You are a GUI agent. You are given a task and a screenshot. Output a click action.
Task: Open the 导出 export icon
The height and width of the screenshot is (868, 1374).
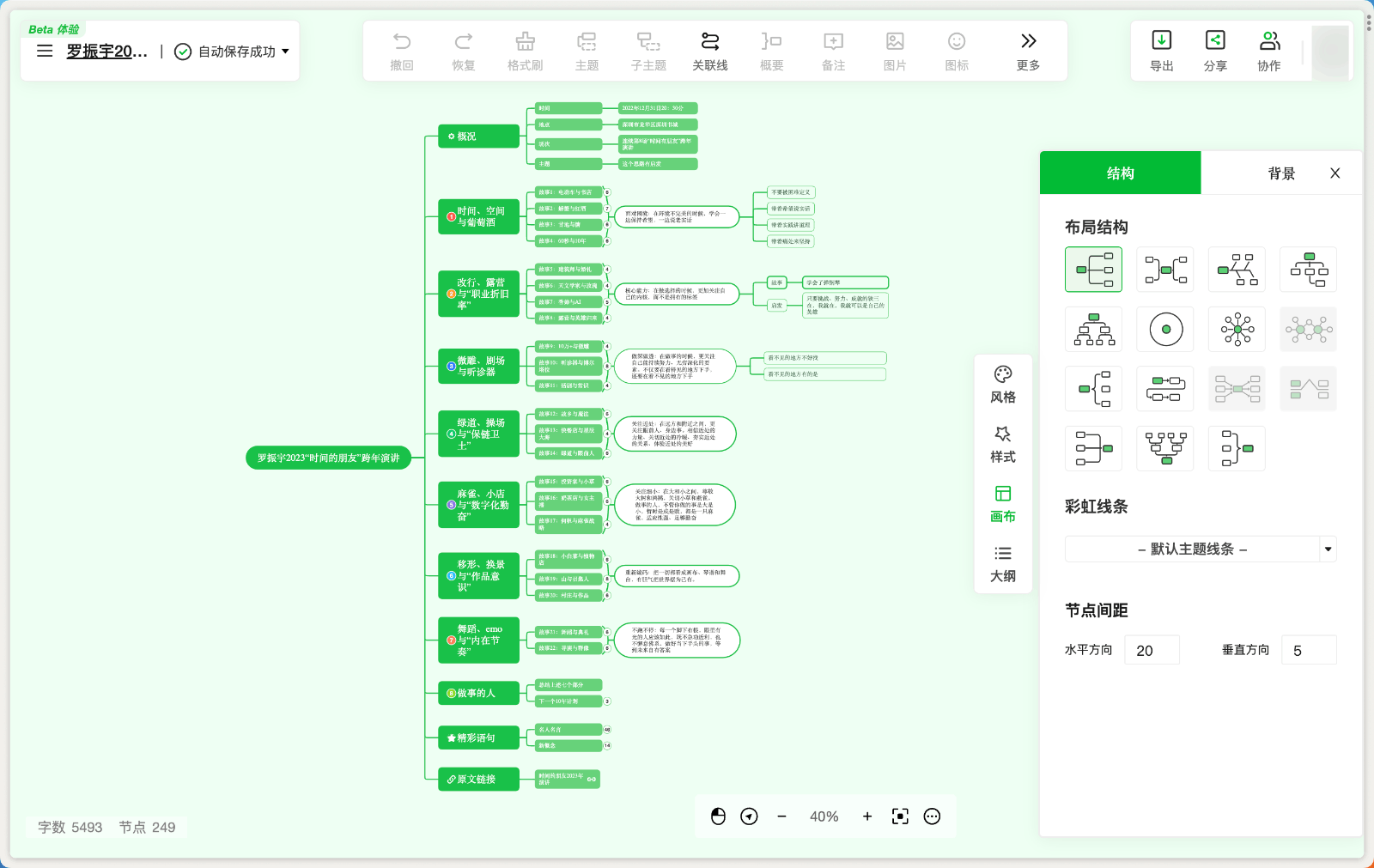[x=1161, y=51]
